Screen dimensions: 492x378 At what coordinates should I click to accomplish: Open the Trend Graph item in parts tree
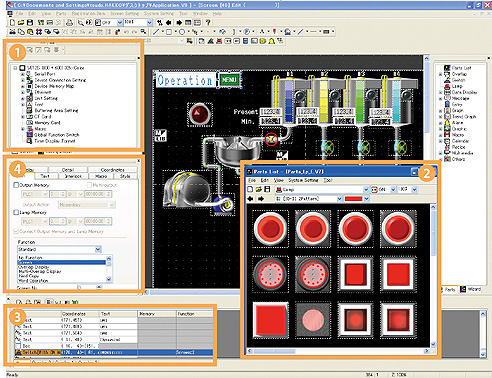tap(464, 117)
